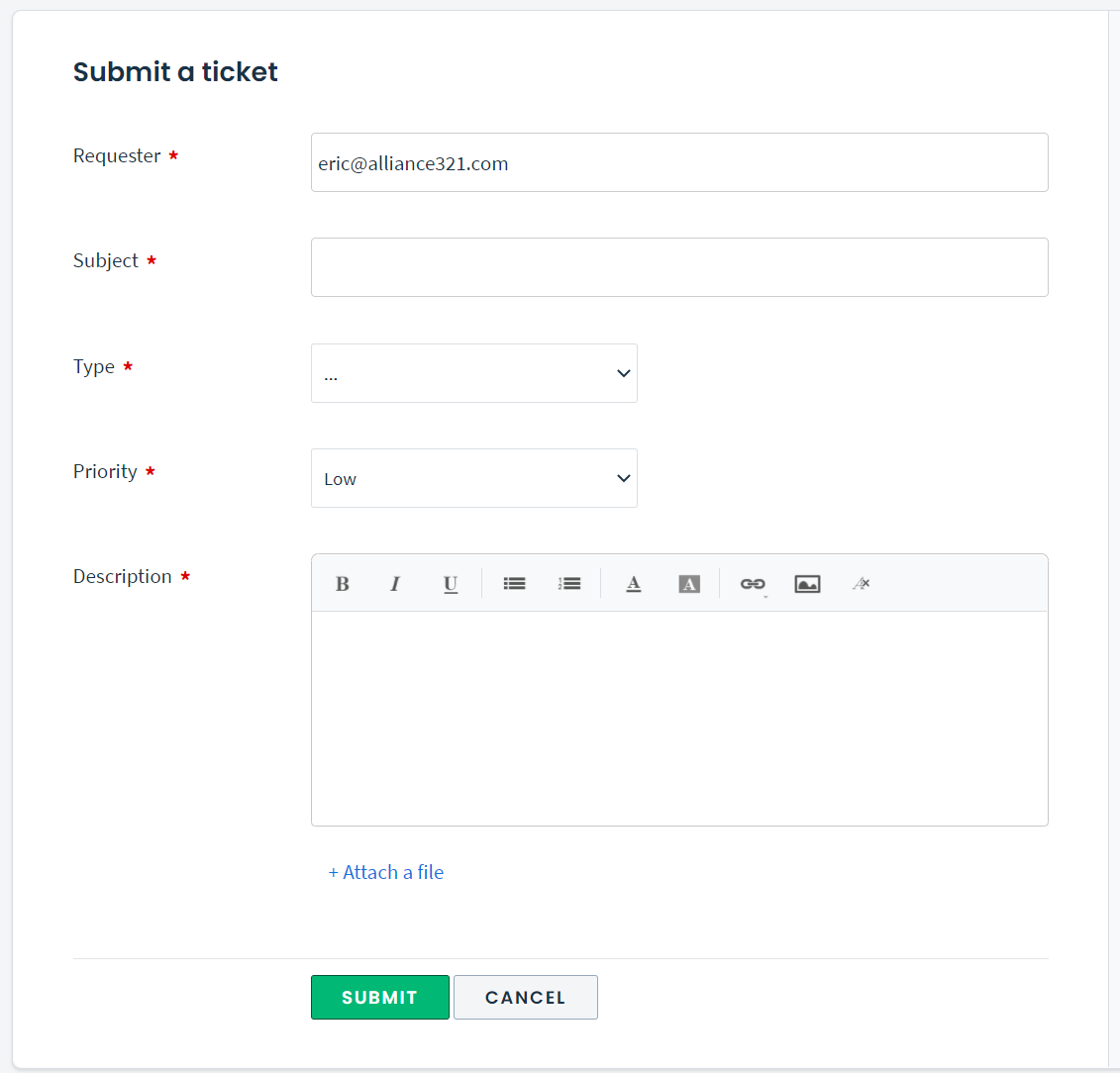The image size is (1120, 1073).
Task: Click the Submit a ticket heading
Action: [175, 71]
